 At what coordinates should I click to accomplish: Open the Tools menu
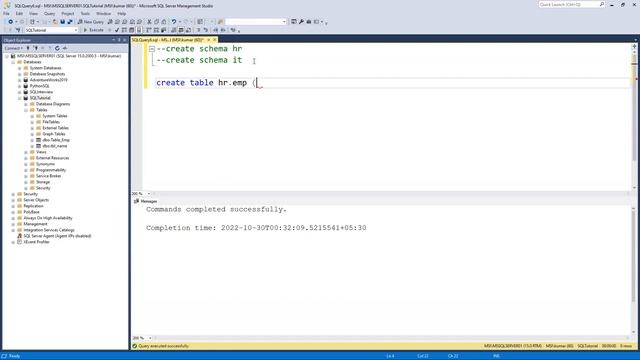tap(85, 13)
